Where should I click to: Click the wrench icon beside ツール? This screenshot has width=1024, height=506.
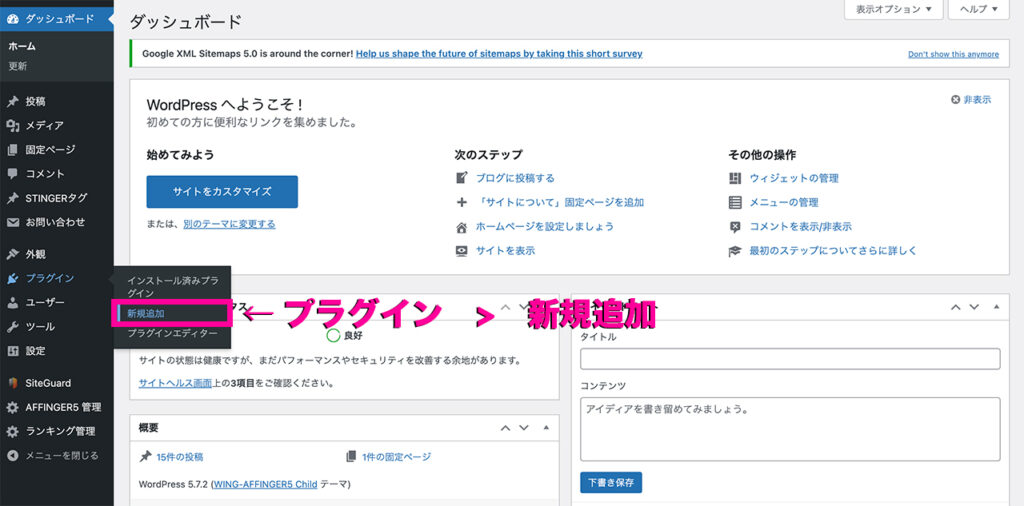coord(12,326)
